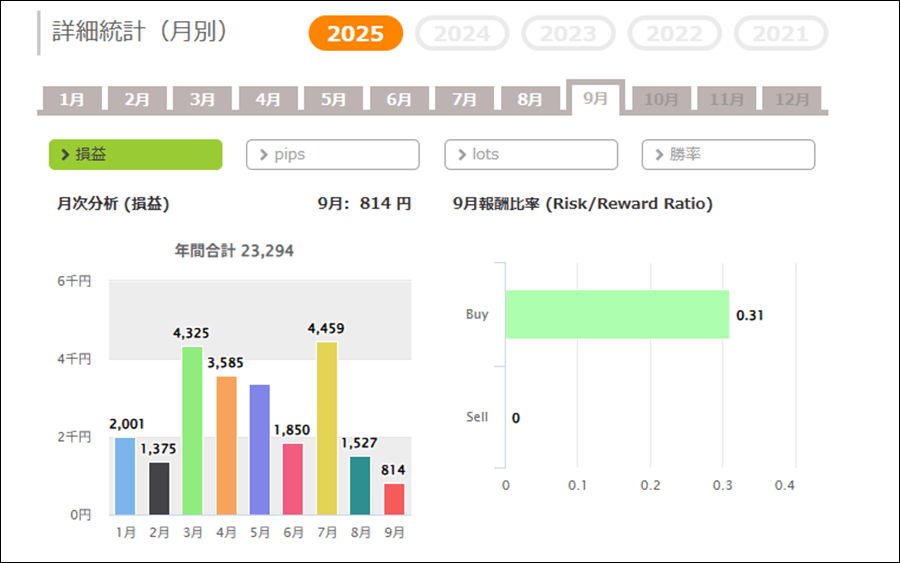900x563 pixels.
Task: Click the disabled 12月 tab
Action: (791, 100)
